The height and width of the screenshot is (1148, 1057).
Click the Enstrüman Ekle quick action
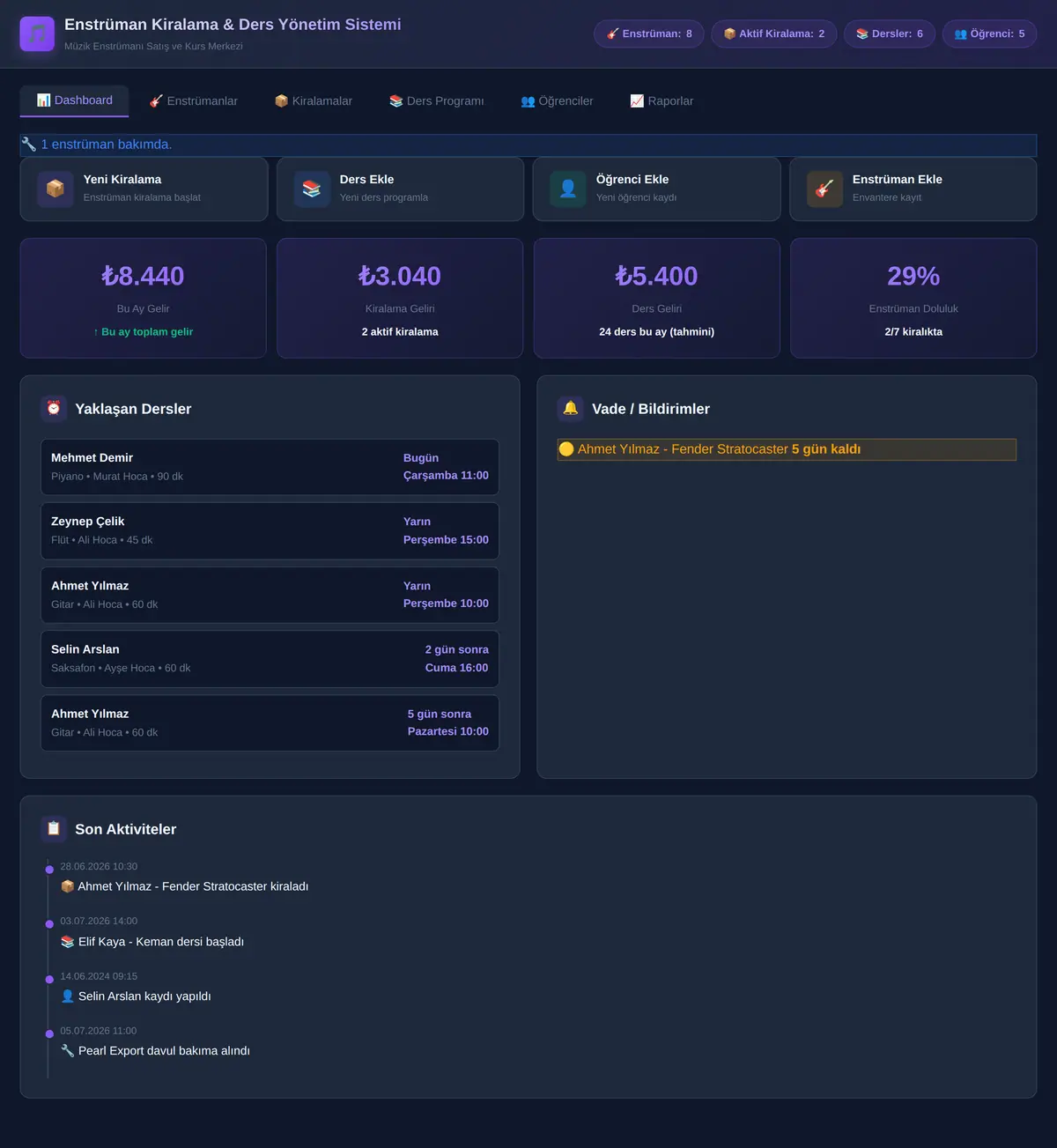pyautogui.click(x=913, y=189)
